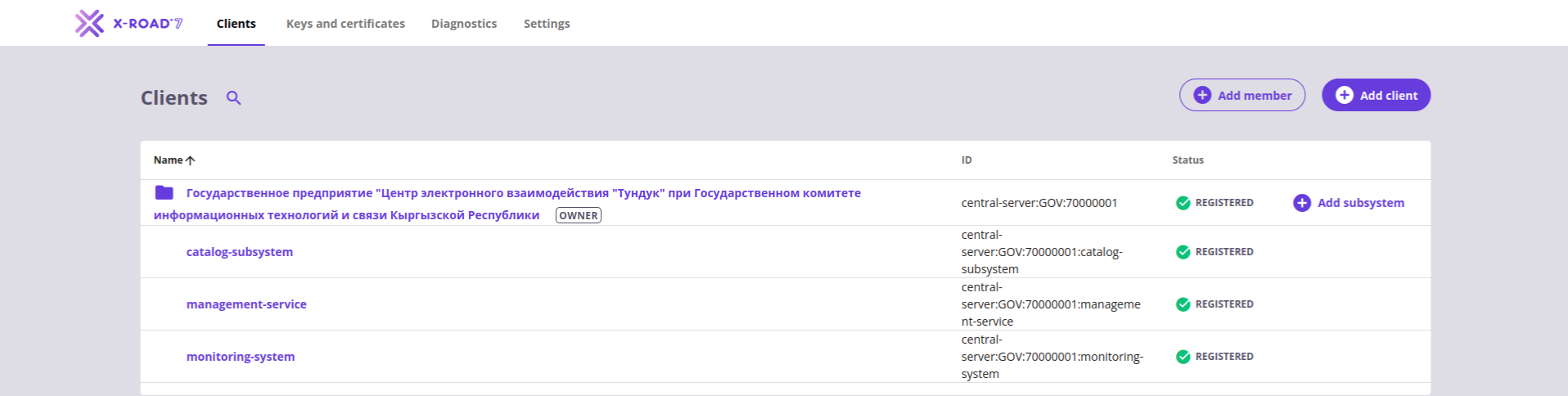Viewport: 1568px width, 396px height.
Task: Click green checkmark on management-service row
Action: click(1183, 304)
